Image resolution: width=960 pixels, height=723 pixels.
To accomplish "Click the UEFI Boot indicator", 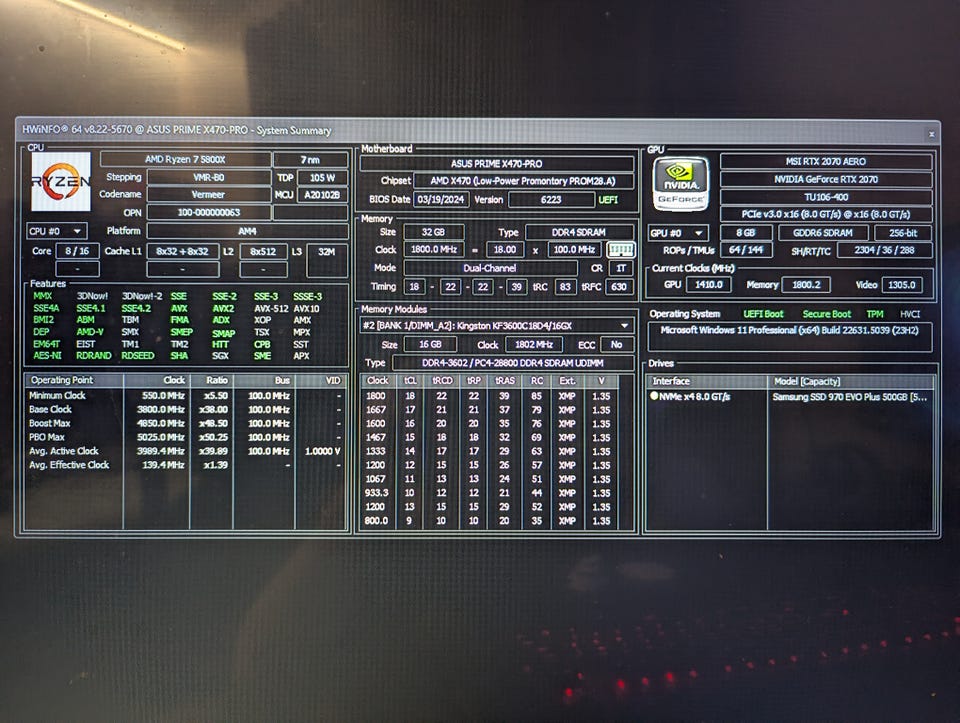I will [763, 314].
